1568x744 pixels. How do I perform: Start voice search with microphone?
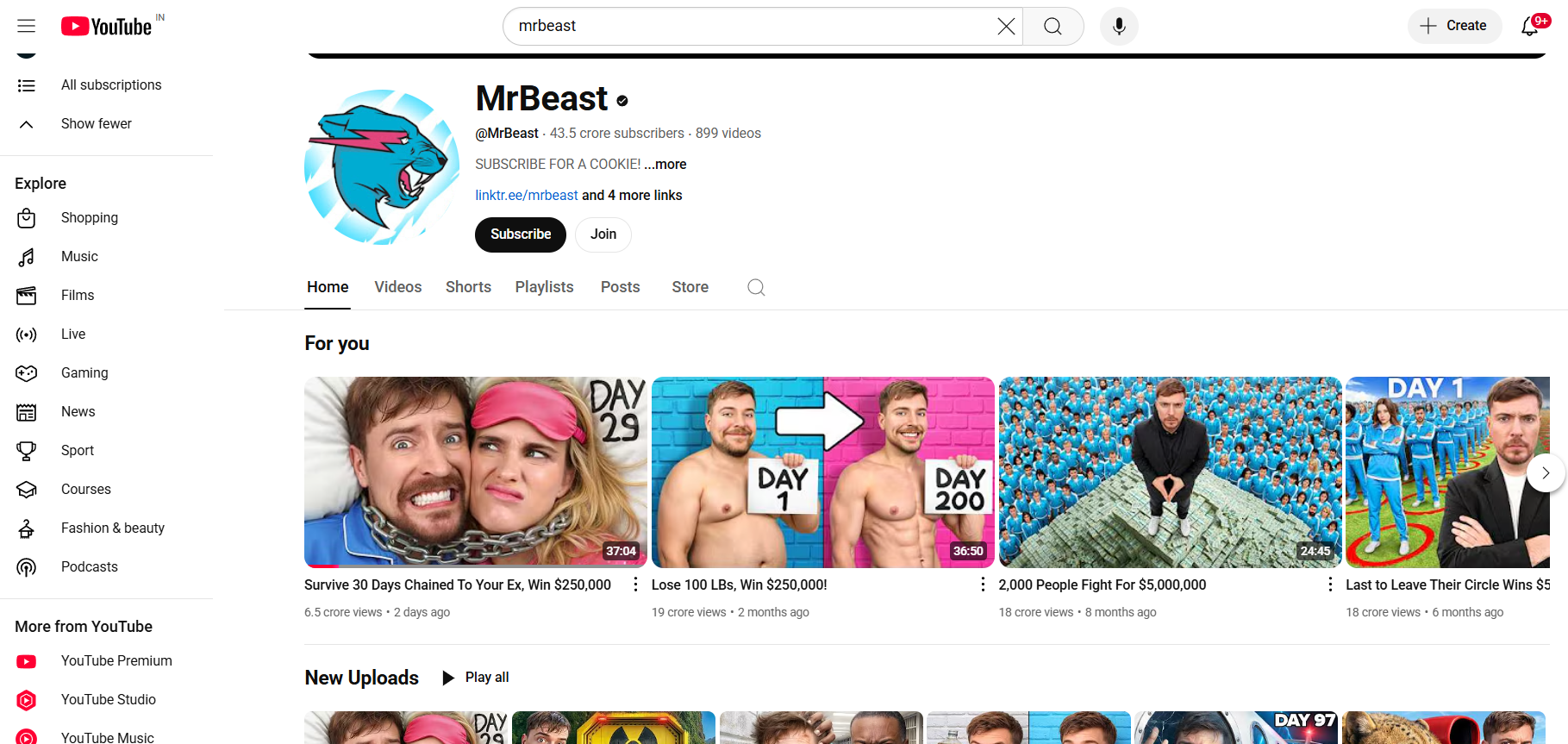pos(1119,27)
